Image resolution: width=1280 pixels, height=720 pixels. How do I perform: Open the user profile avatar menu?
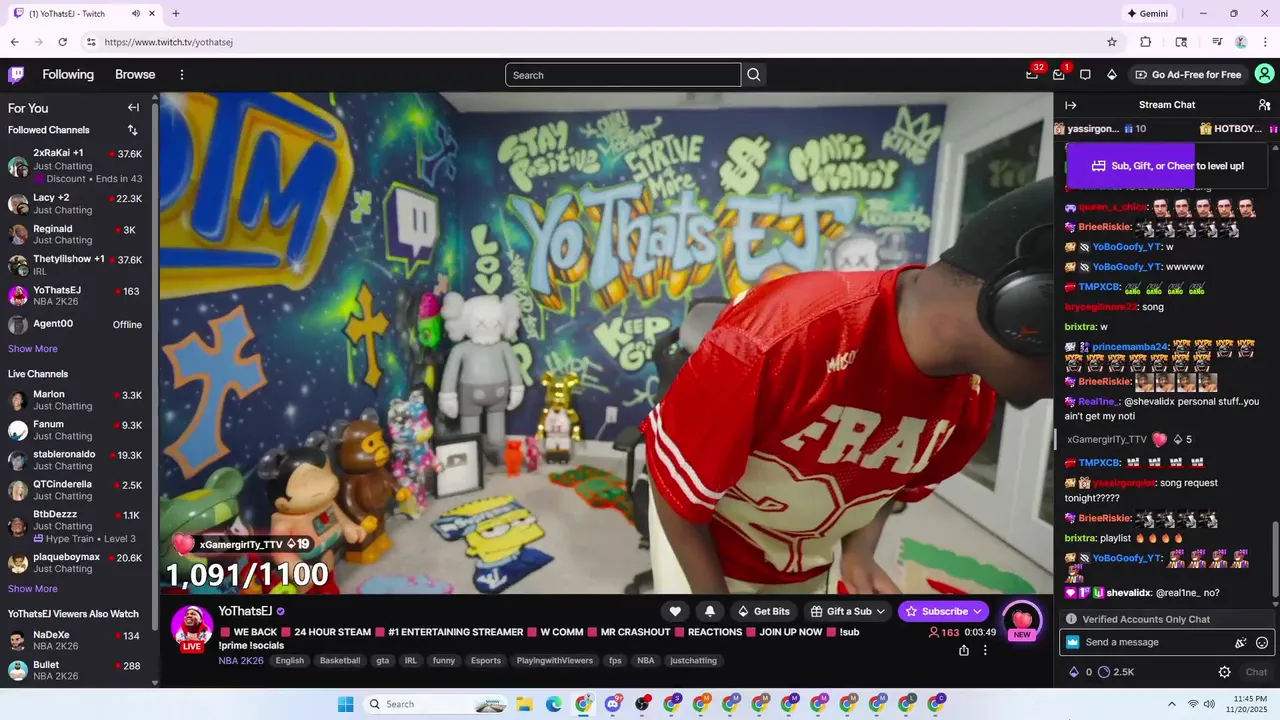click(1265, 74)
